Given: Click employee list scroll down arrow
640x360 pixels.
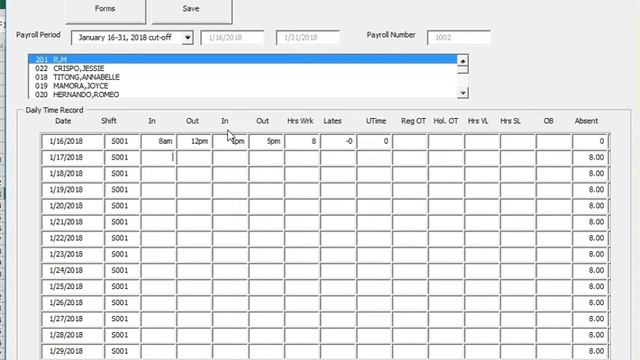Looking at the screenshot, I should (462, 93).
